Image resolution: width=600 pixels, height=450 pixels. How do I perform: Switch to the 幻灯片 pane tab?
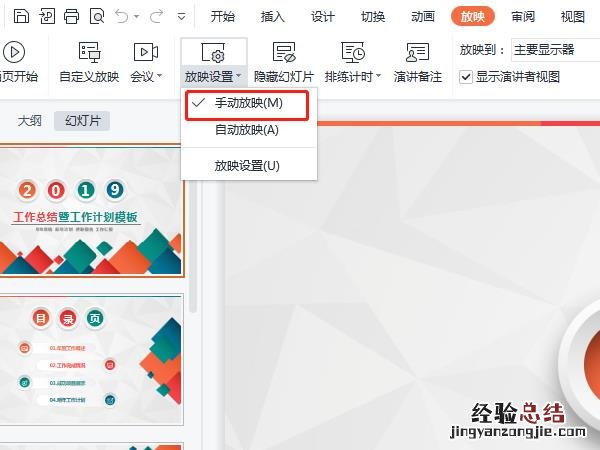click(82, 121)
